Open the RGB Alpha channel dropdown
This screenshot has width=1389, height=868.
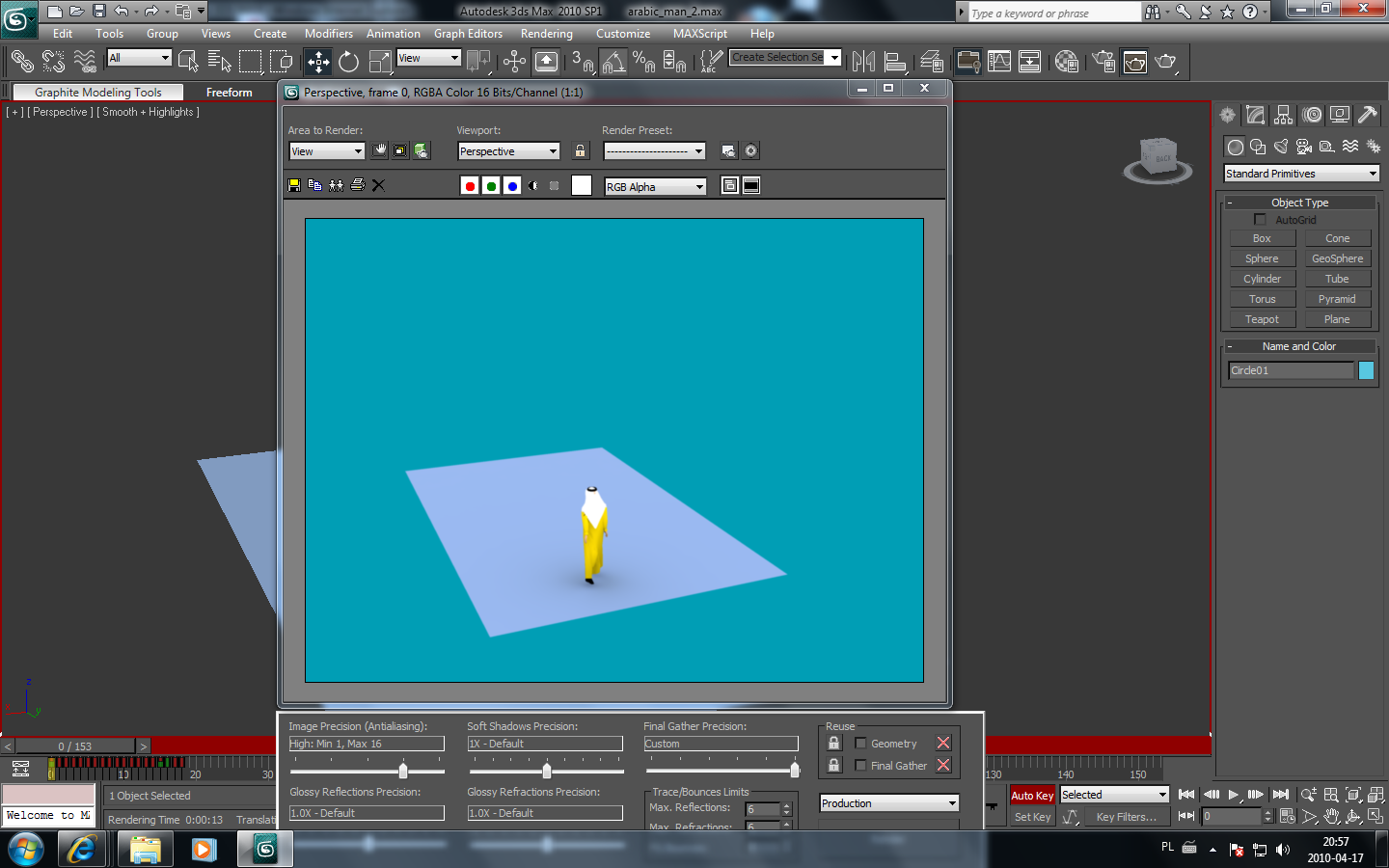pos(655,187)
